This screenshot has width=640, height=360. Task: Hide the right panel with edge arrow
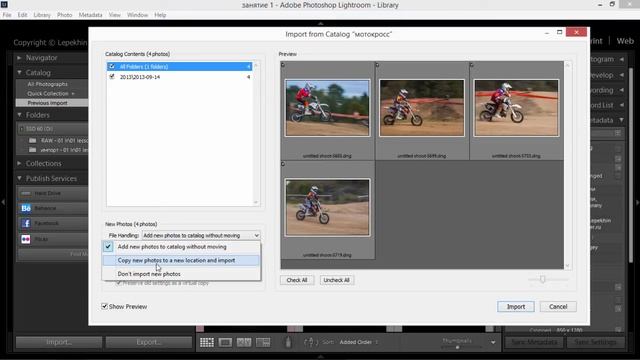637,202
